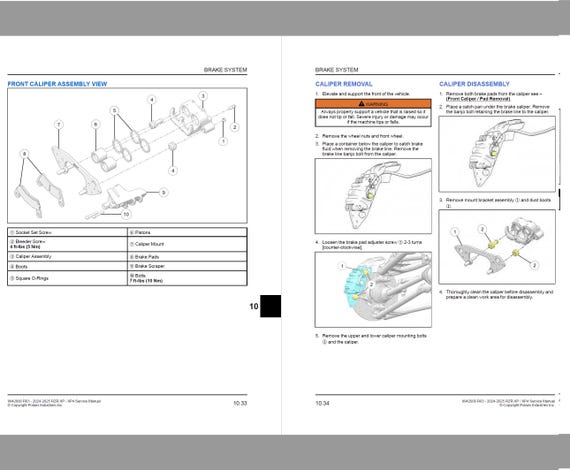The image size is (570, 470).
Task: Select the orange WARNING banner
Action: (x=373, y=104)
